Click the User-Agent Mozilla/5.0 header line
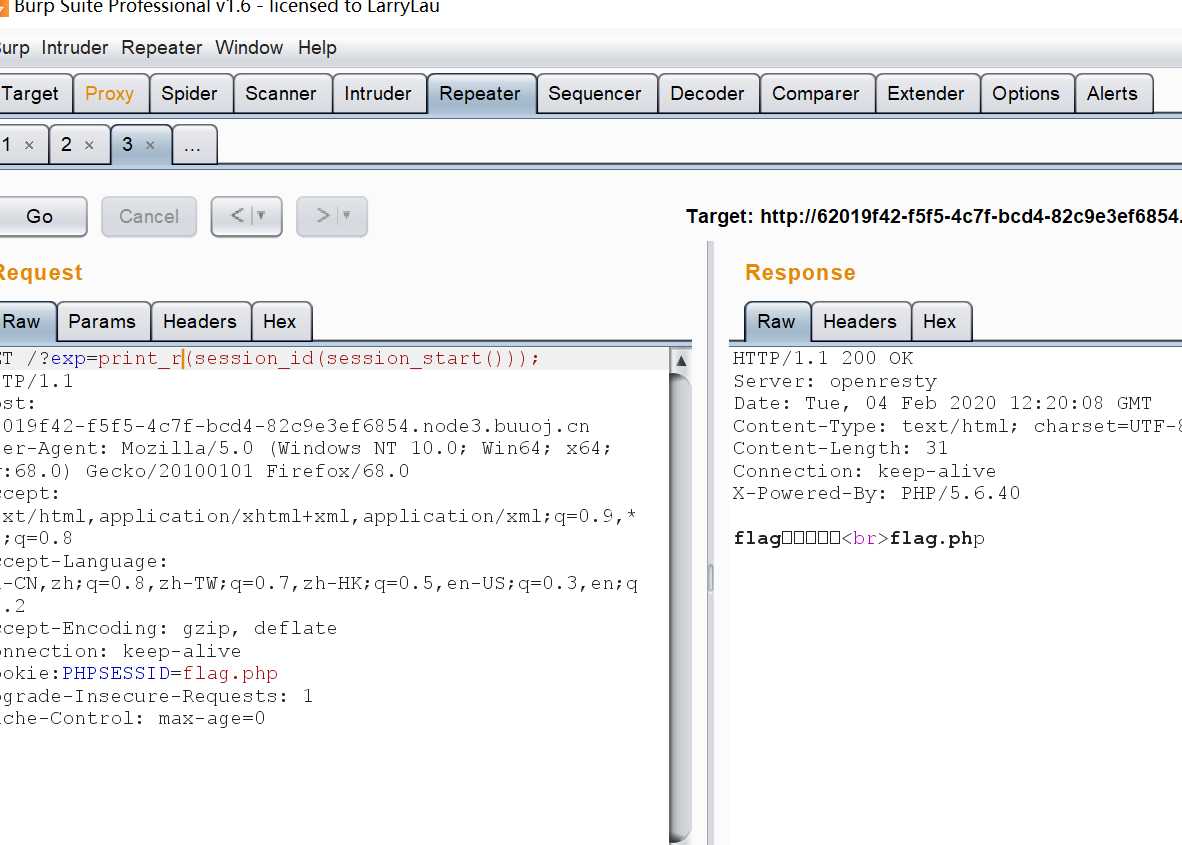1182x845 pixels. [305, 449]
